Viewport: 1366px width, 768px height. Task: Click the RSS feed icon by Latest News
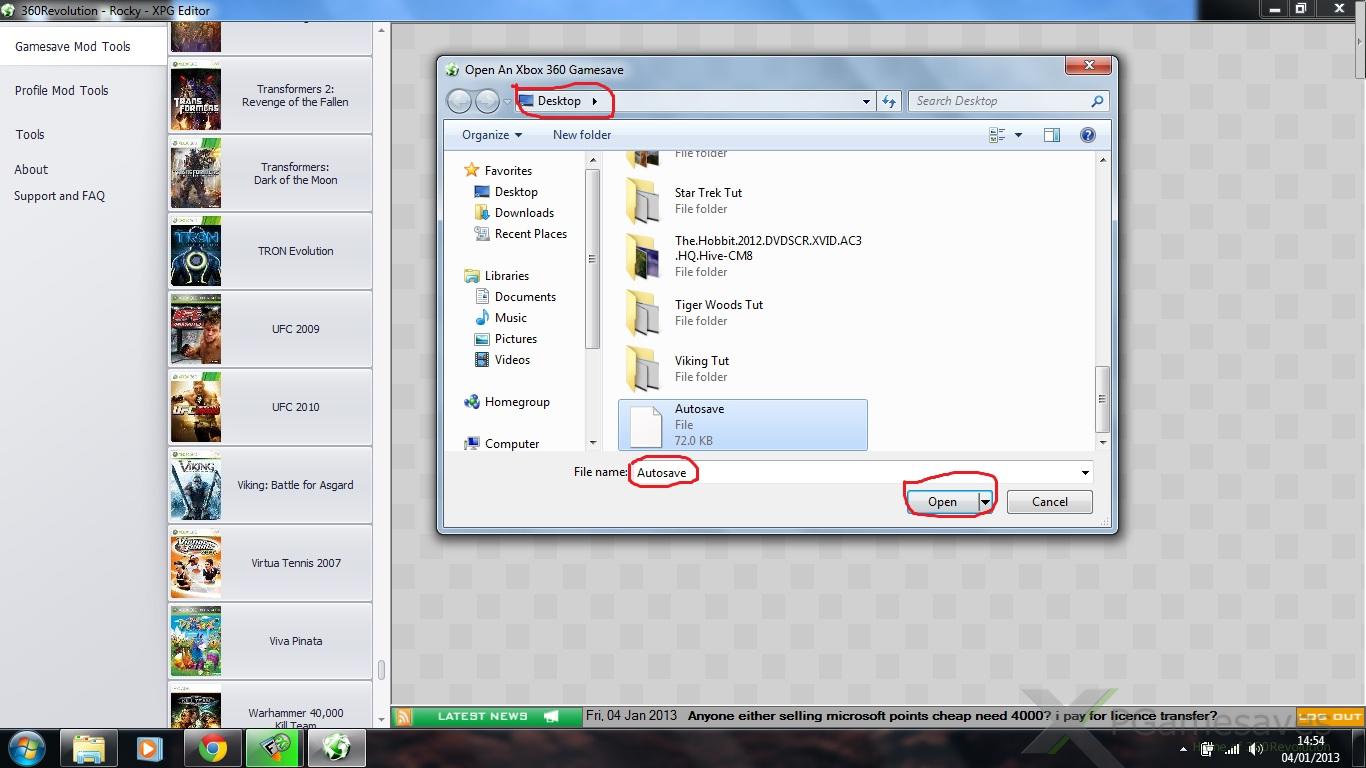pyautogui.click(x=403, y=716)
